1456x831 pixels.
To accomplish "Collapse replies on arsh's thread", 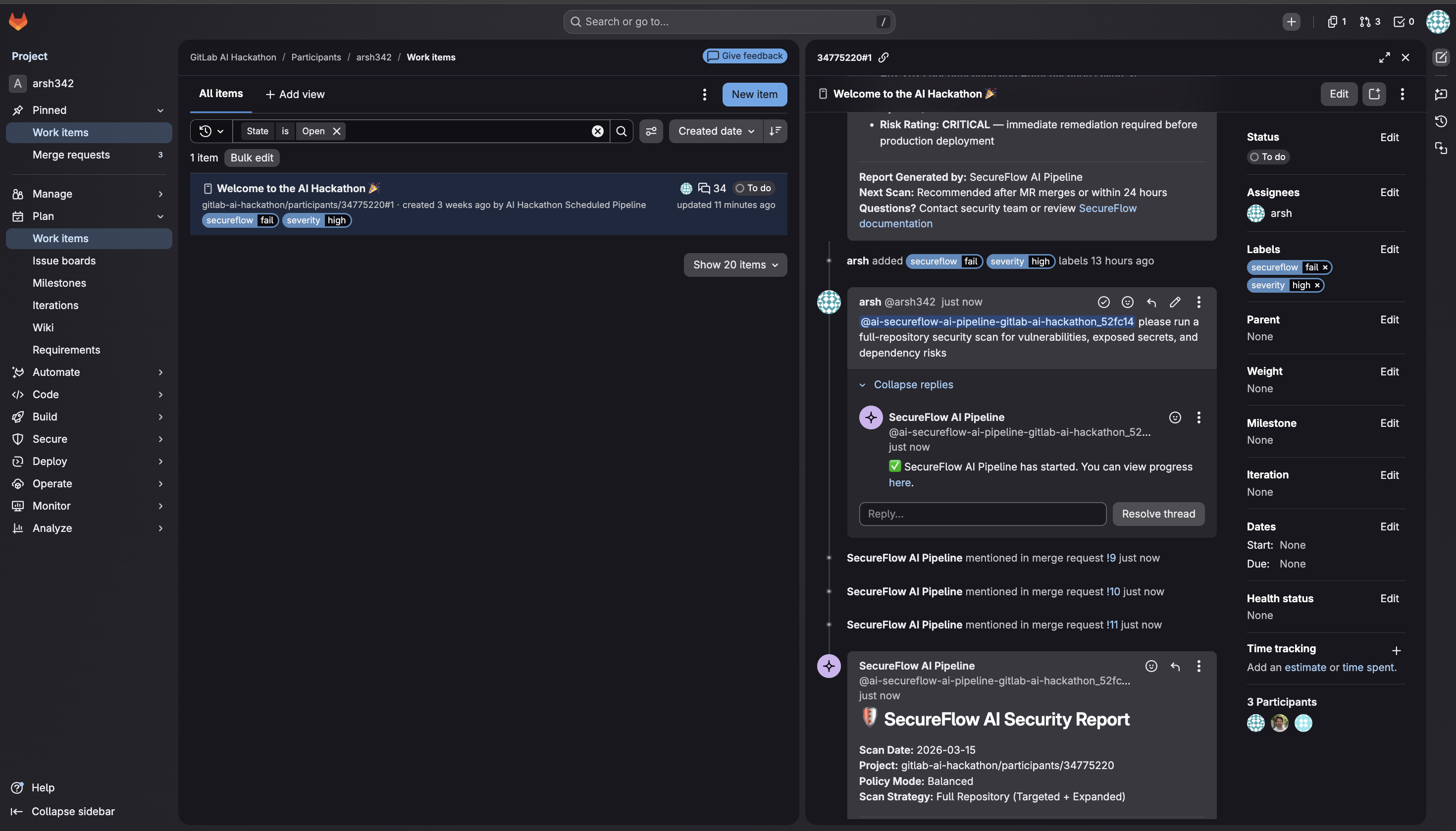I will (913, 385).
